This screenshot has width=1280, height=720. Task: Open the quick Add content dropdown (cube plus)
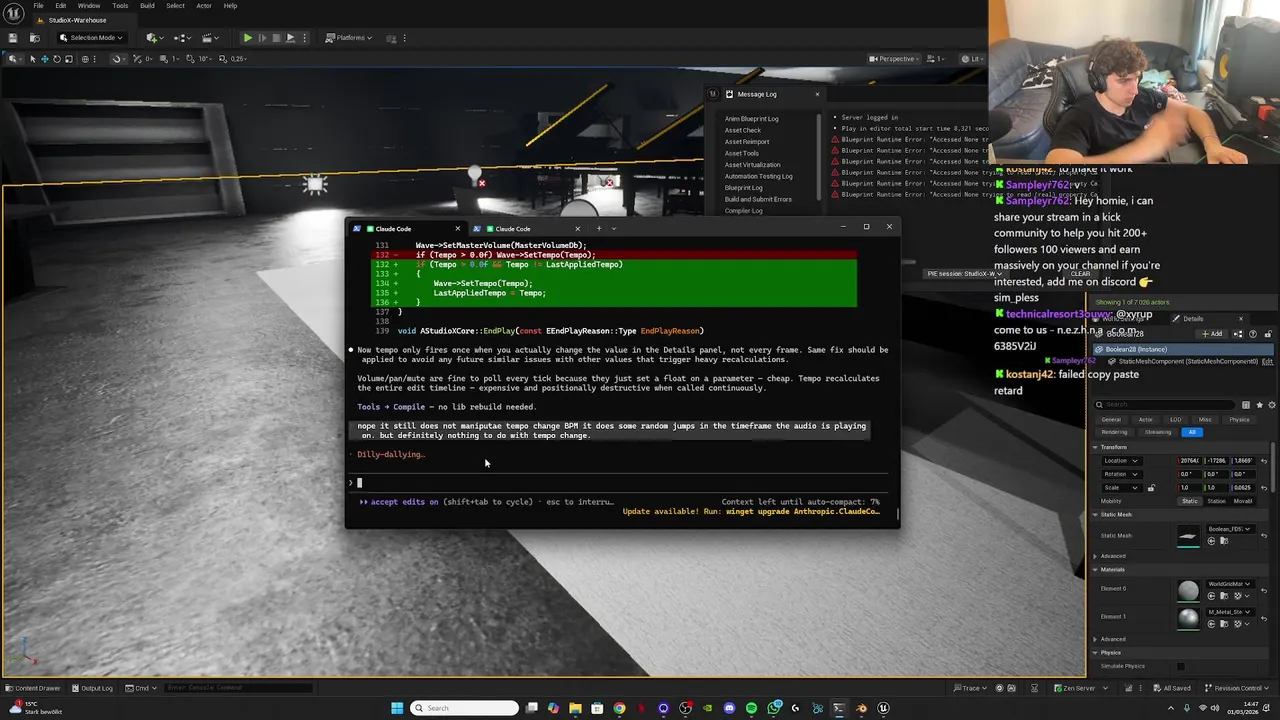[154, 38]
